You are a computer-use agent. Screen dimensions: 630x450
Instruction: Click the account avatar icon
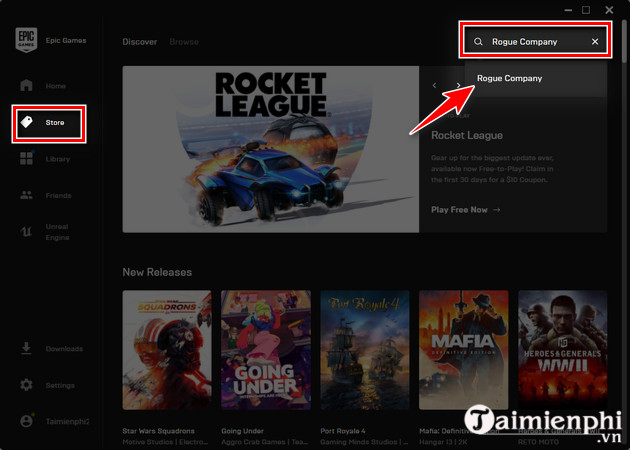[x=26, y=421]
